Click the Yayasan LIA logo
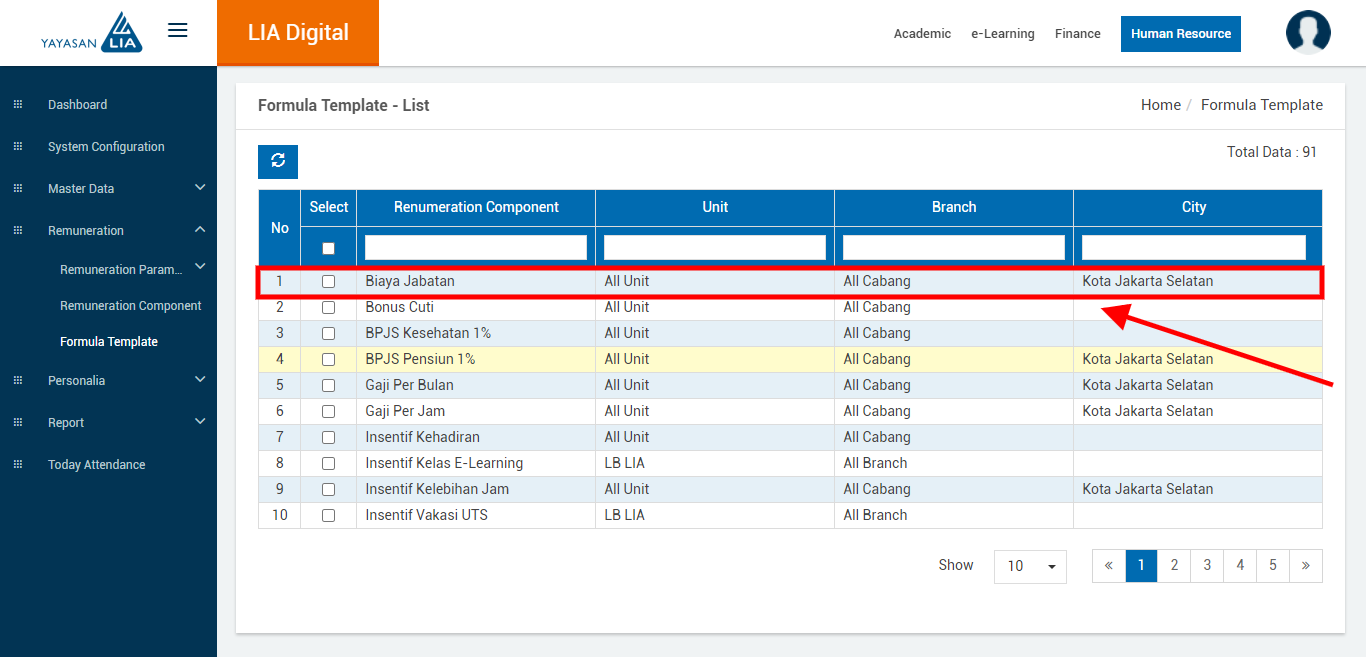This screenshot has height=657, width=1366. click(92, 33)
